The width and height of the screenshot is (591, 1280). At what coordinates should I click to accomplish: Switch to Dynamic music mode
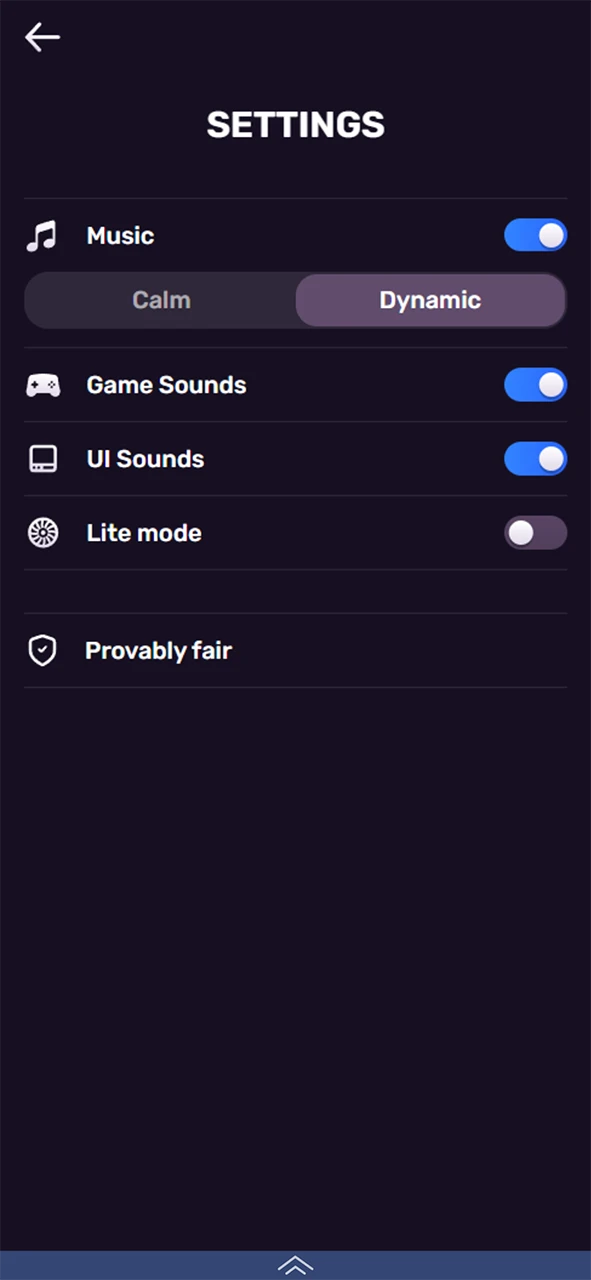tap(430, 300)
